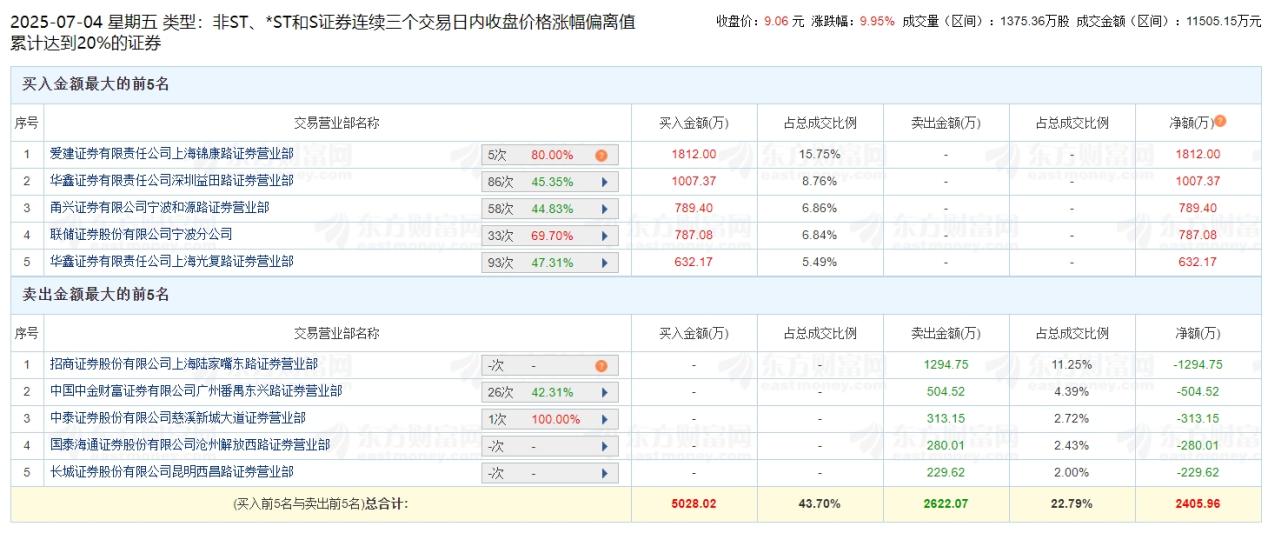Expand the 1次 100.00% details for 中泰证券
1268x533 pixels.
(x=604, y=420)
